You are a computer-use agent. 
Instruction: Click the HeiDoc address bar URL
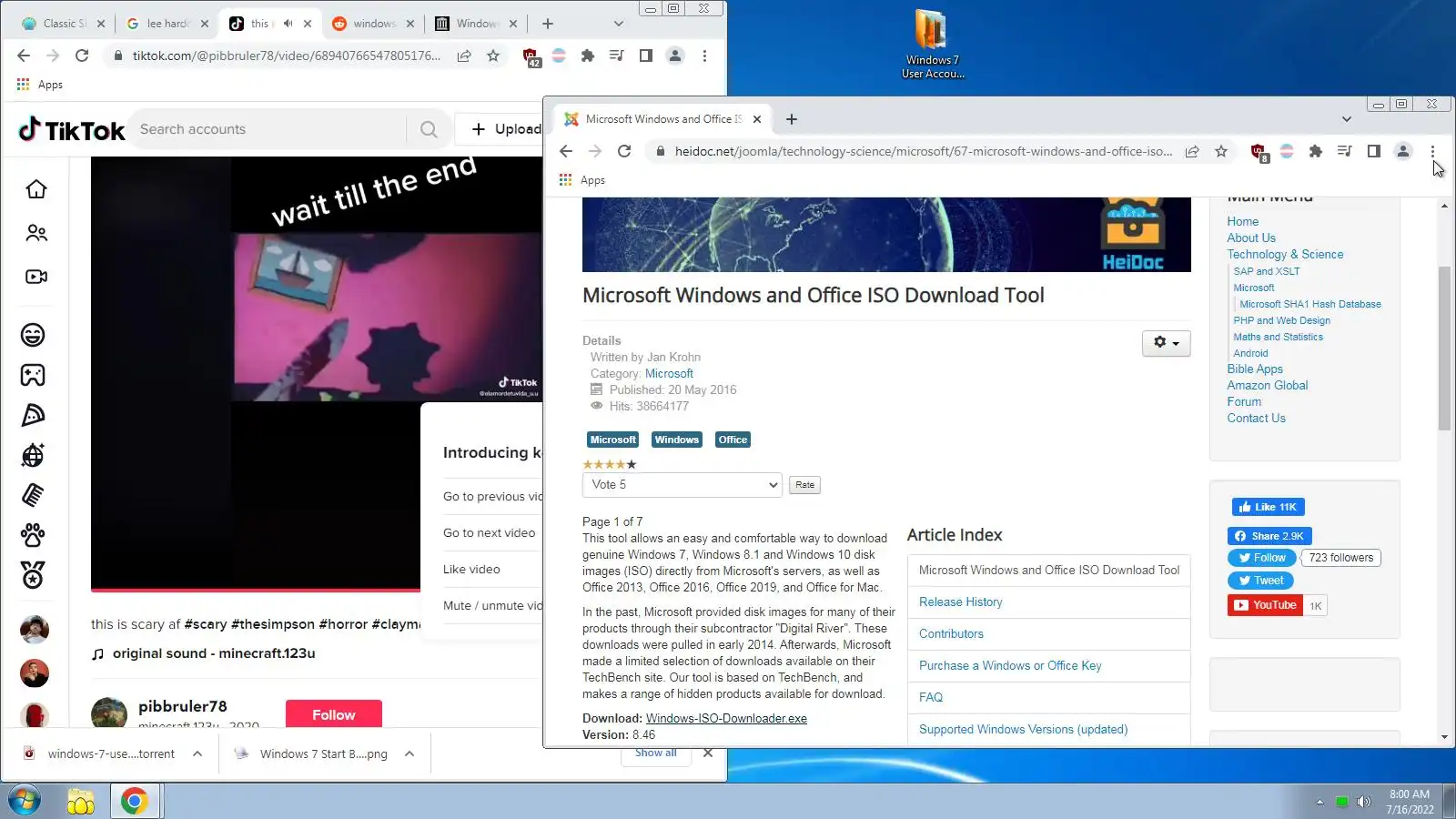click(x=923, y=151)
